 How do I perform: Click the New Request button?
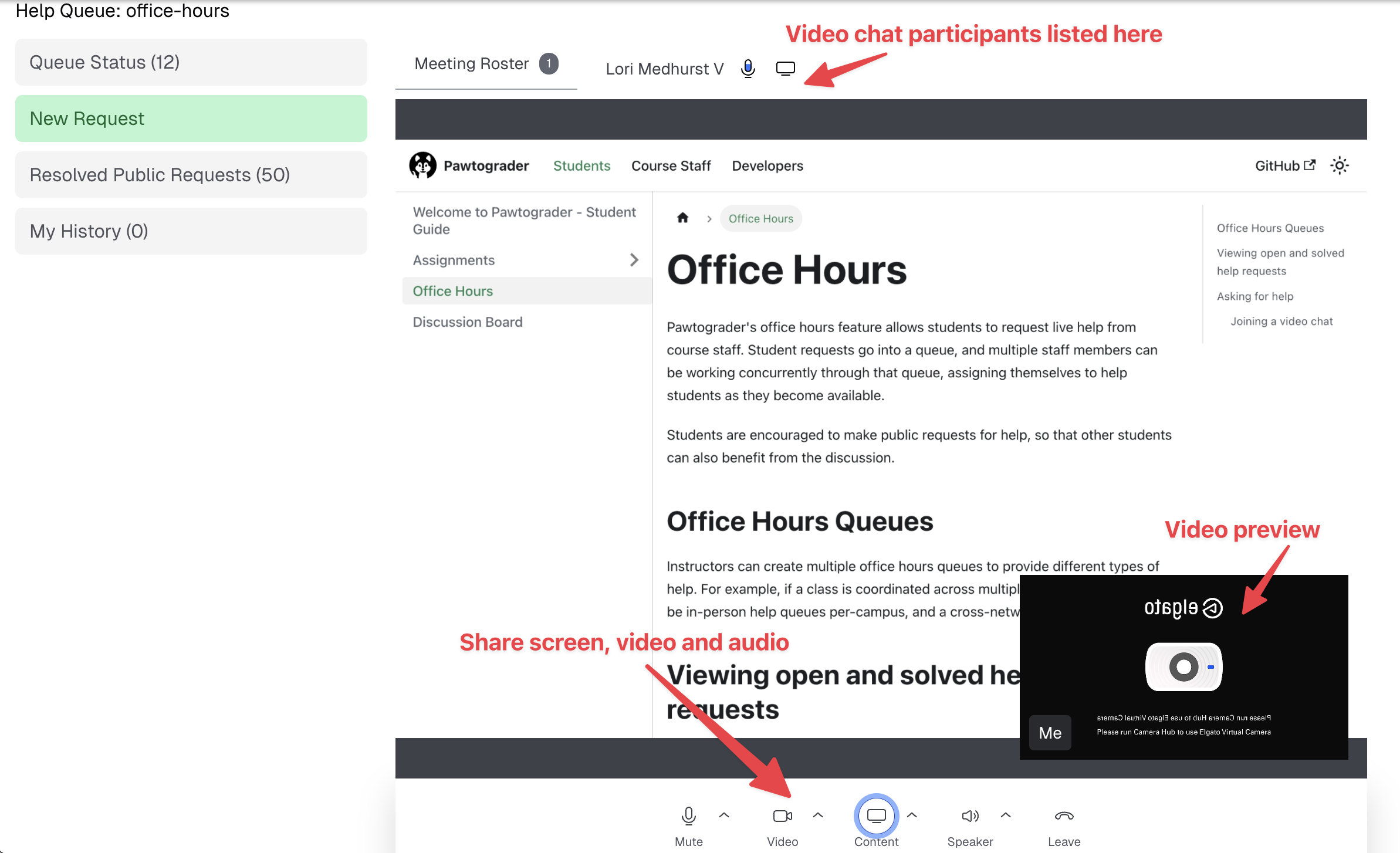[x=191, y=119]
